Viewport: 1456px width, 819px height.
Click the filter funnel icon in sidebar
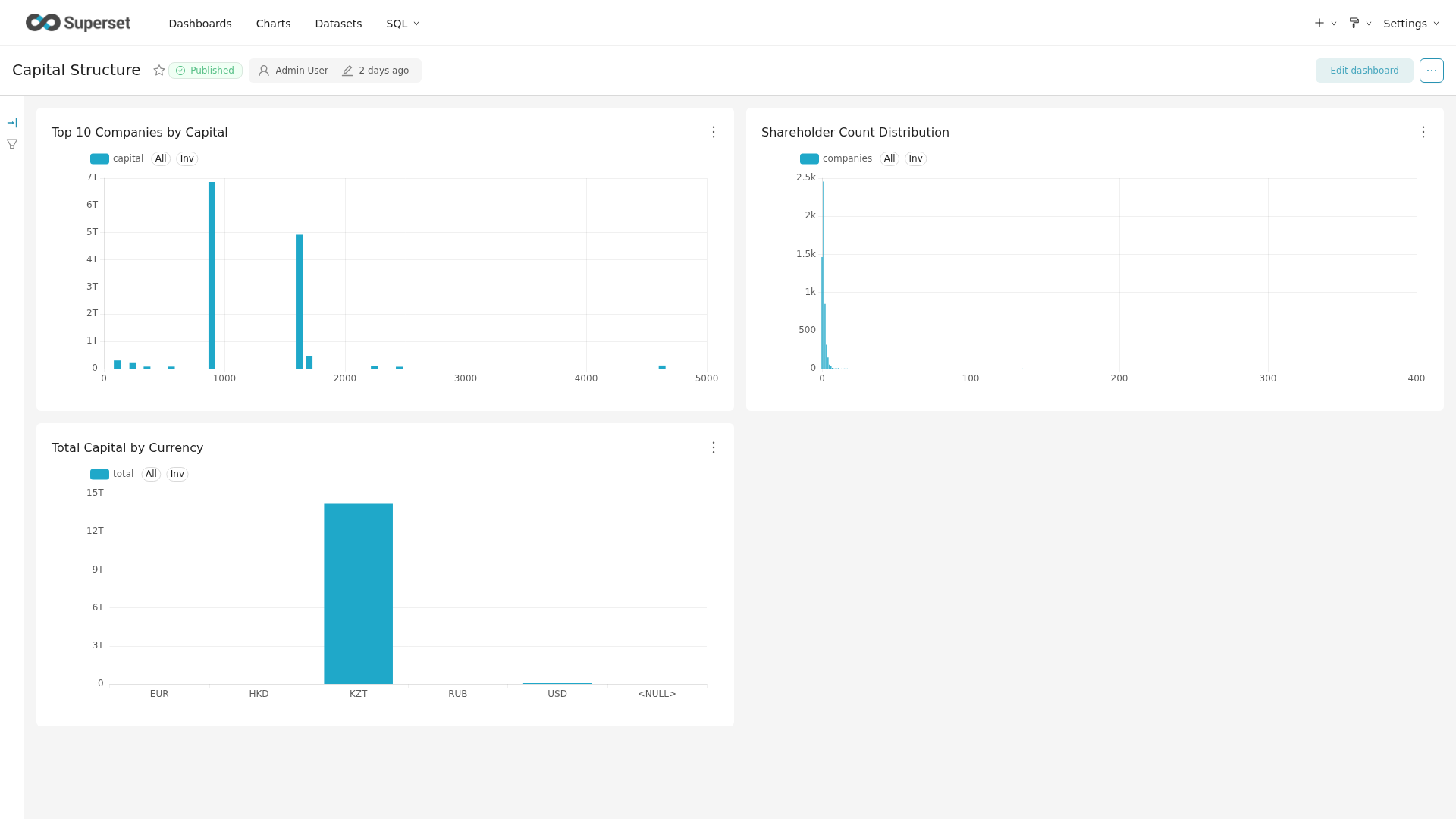[x=12, y=144]
